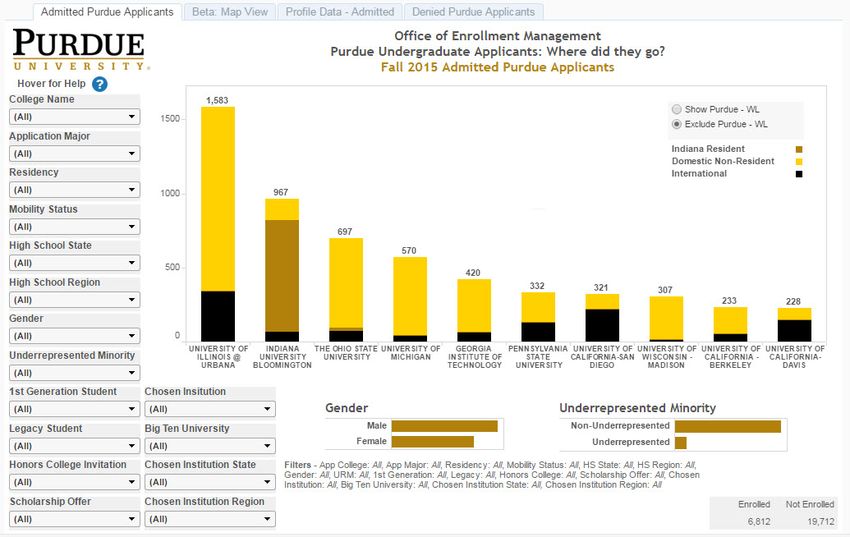Open the Chosen Insitution dropdown

[210, 409]
